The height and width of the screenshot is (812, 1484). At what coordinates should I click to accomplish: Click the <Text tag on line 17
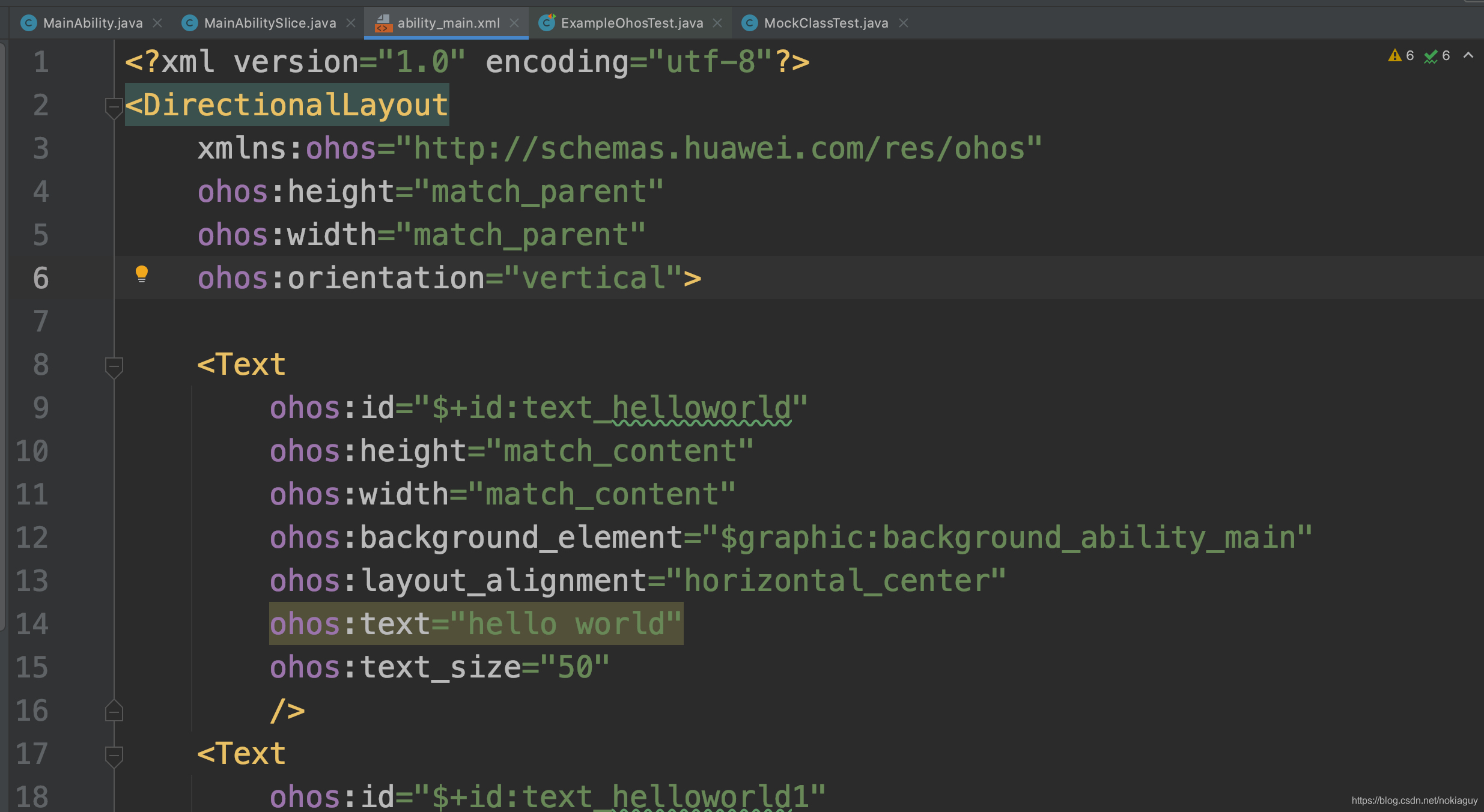click(242, 754)
